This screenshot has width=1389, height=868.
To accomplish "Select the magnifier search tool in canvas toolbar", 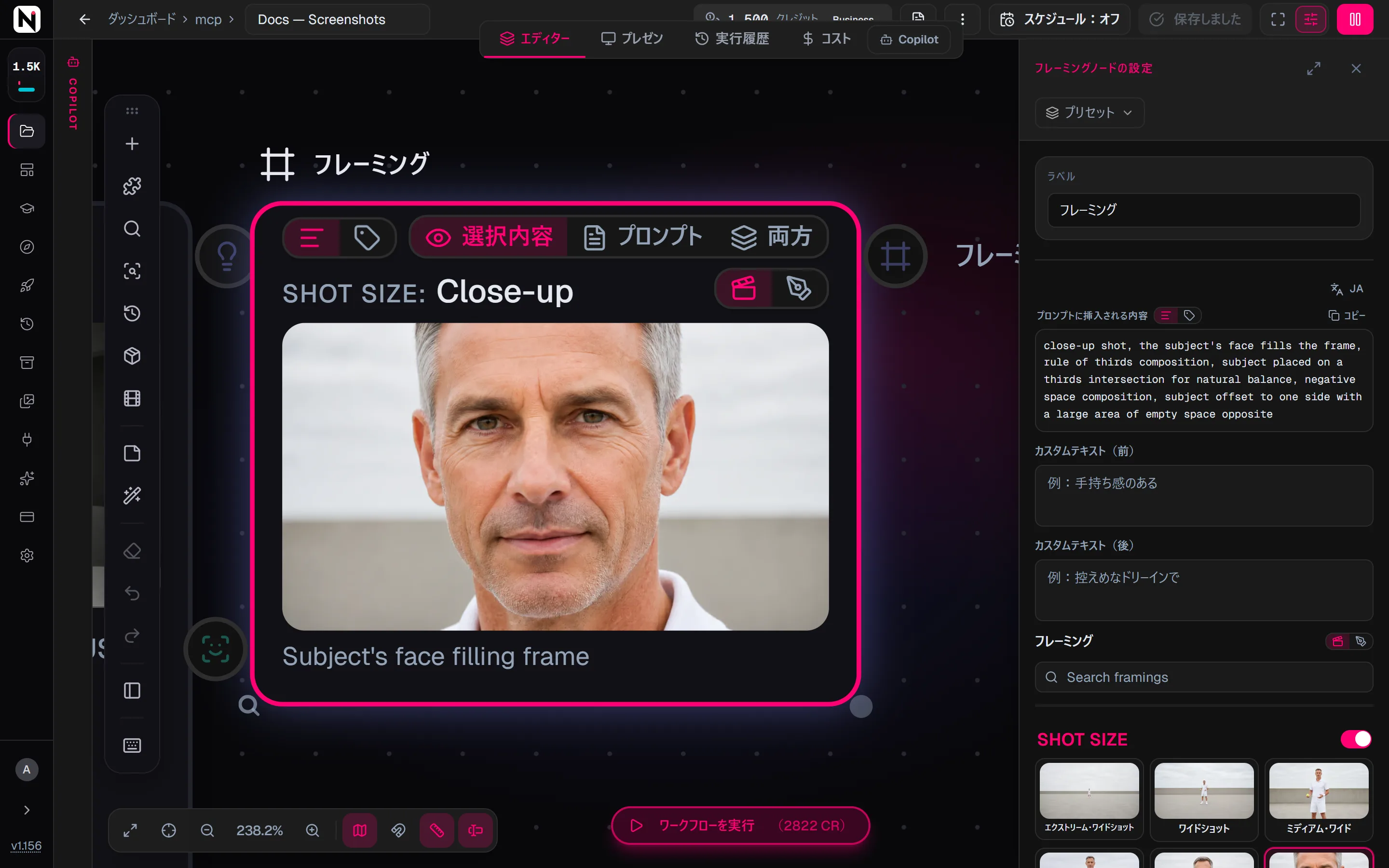I will pos(132,229).
